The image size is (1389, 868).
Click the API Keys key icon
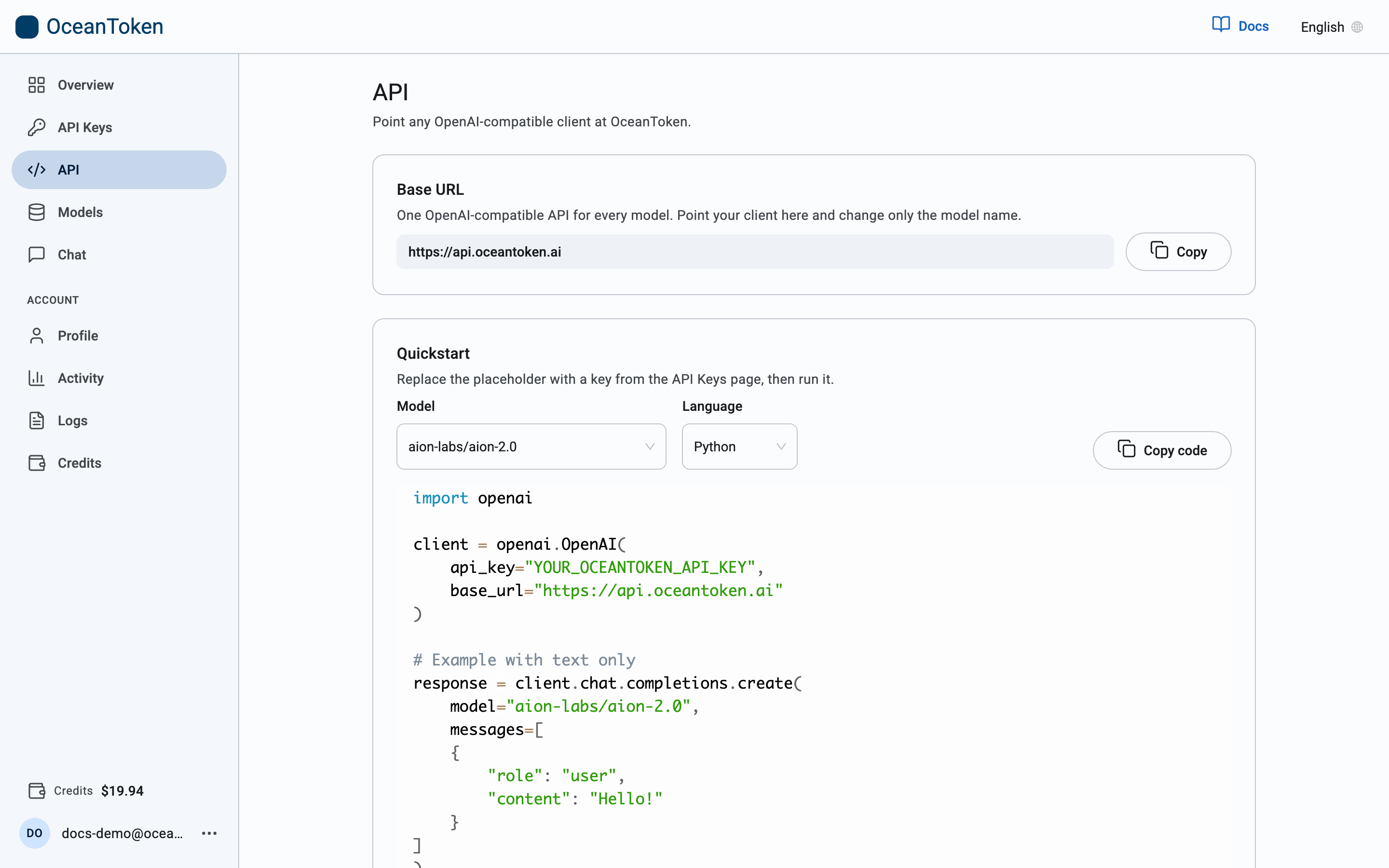(37, 127)
